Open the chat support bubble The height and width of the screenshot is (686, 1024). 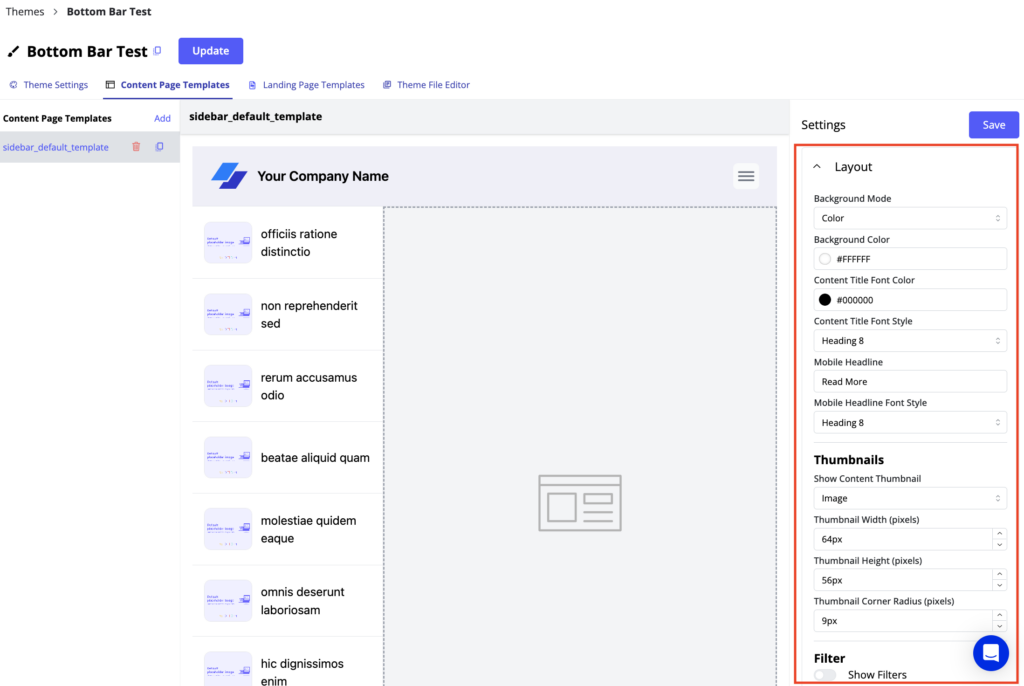[x=990, y=655]
